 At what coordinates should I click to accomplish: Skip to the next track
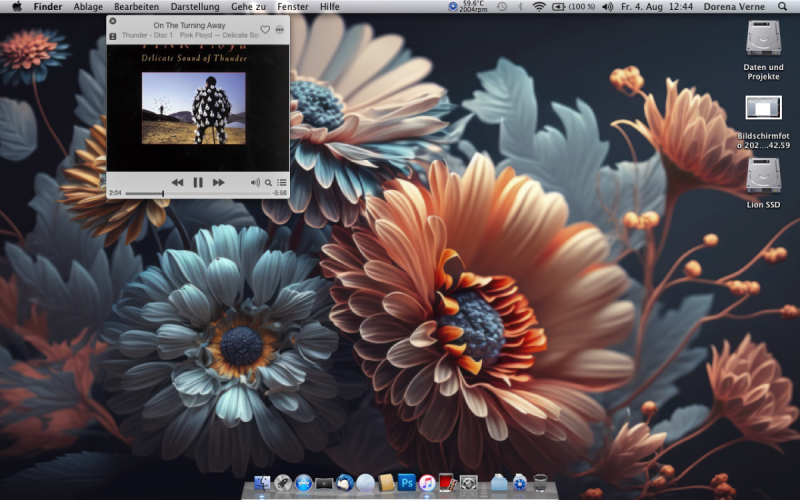pyautogui.click(x=218, y=183)
